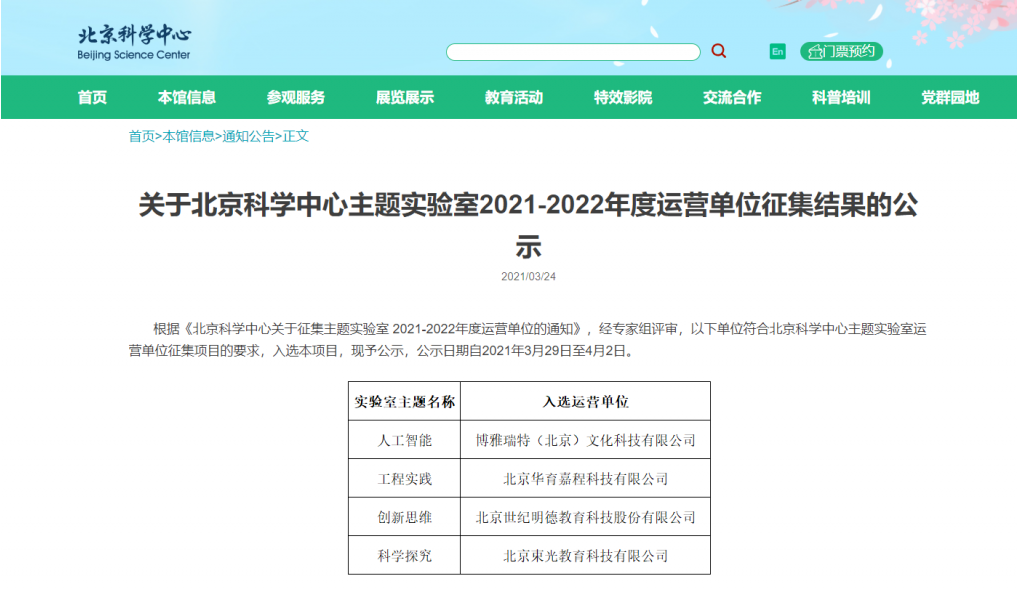Image resolution: width=1017 pixels, height=592 pixels.
Task: Open 特效影院 navigation menu
Action: tap(623, 97)
